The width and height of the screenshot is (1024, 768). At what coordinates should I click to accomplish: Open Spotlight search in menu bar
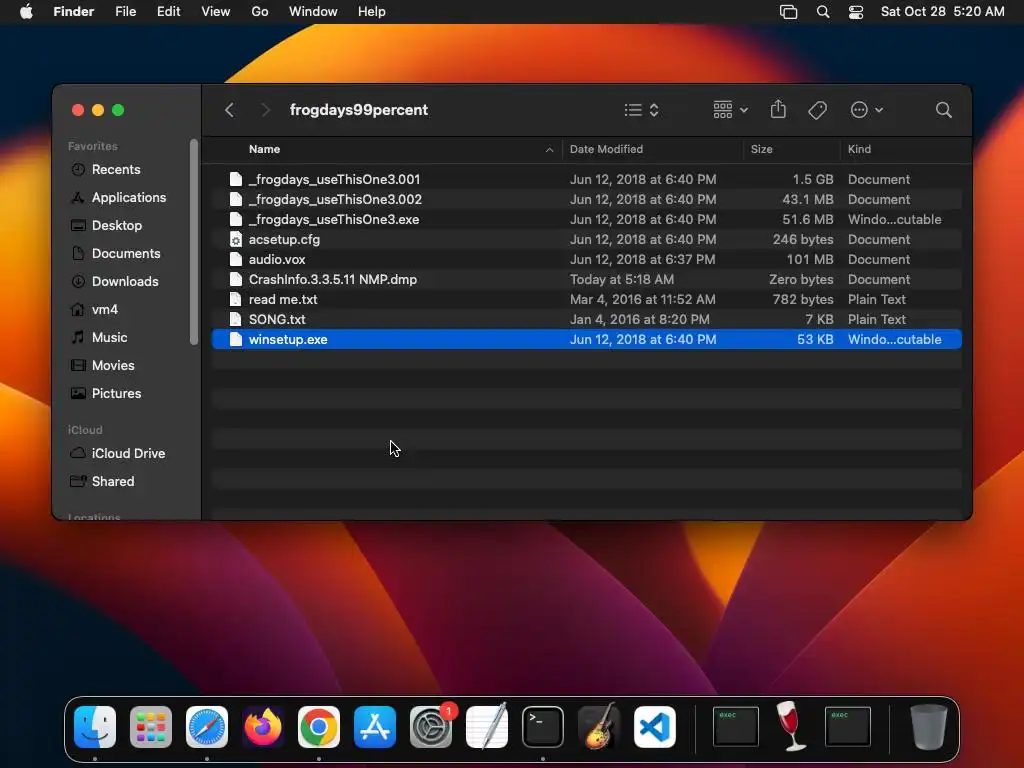coord(823,12)
